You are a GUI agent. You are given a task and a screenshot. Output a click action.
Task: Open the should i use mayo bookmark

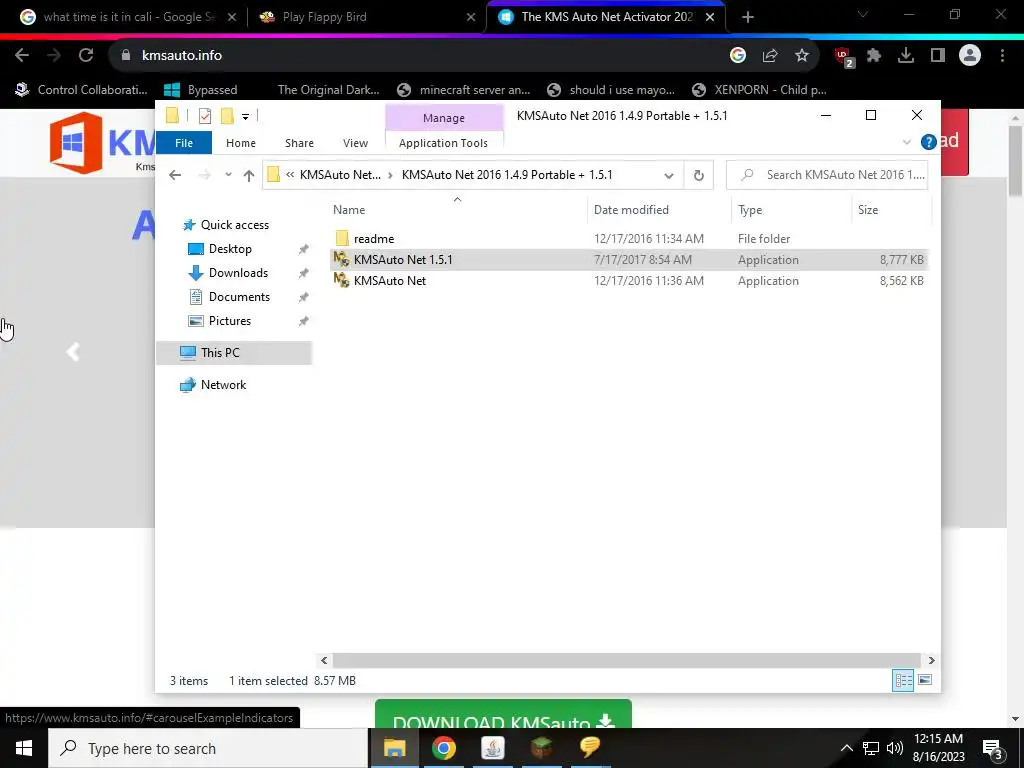point(611,90)
